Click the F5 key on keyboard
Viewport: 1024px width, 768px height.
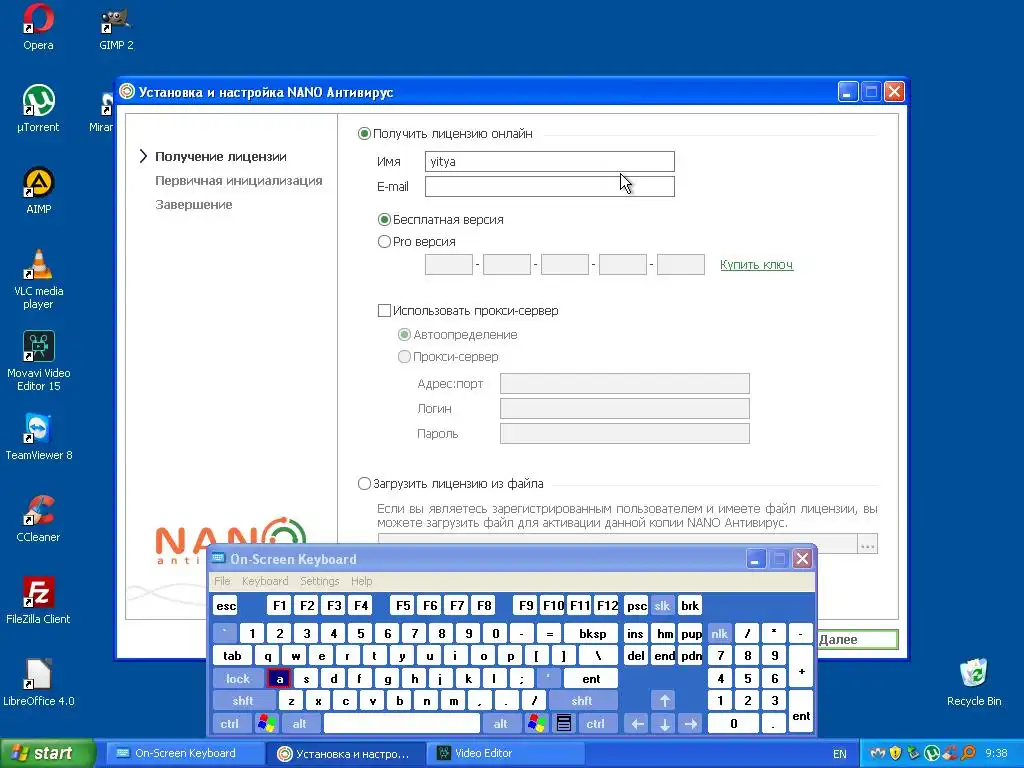(x=403, y=605)
